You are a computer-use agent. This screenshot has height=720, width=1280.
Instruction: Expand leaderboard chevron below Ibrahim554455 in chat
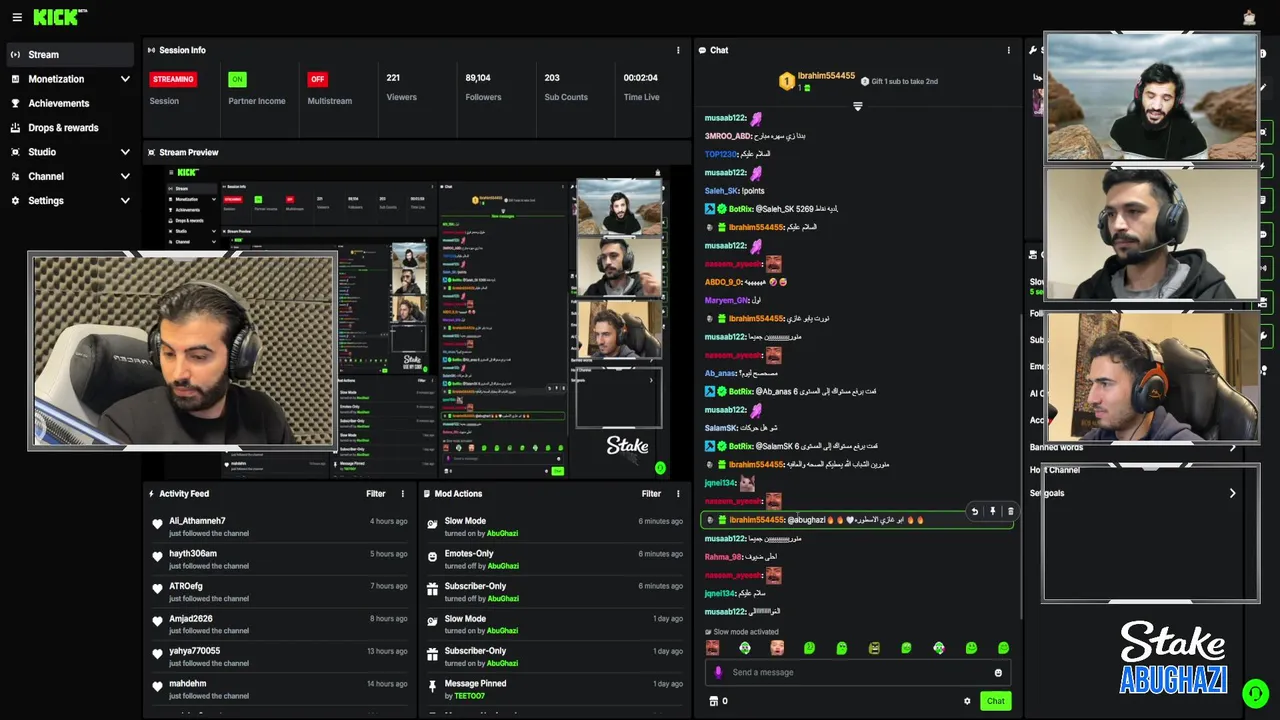[857, 106]
